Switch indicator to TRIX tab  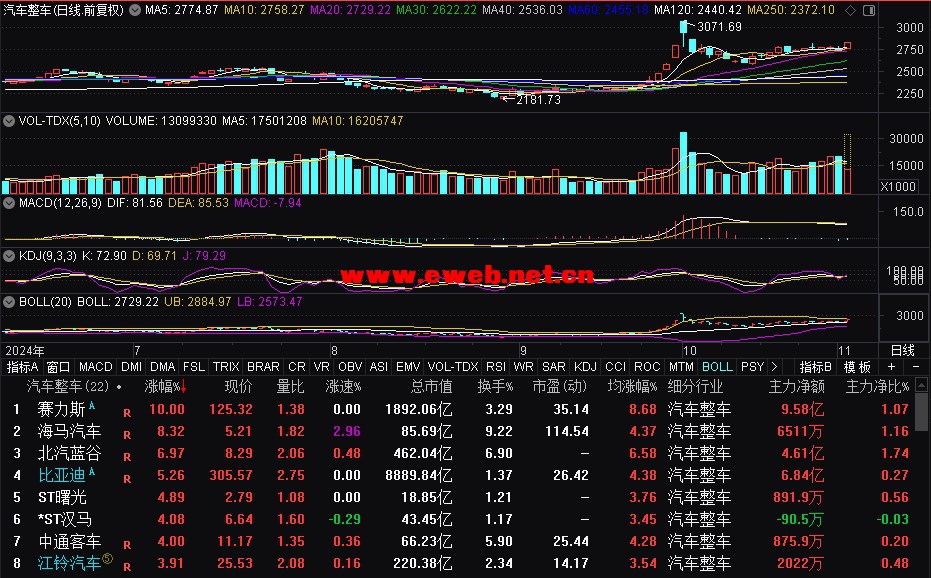click(226, 367)
